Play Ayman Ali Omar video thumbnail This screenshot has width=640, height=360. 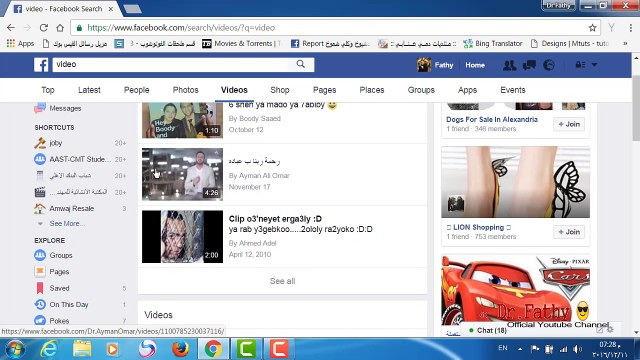pos(182,174)
